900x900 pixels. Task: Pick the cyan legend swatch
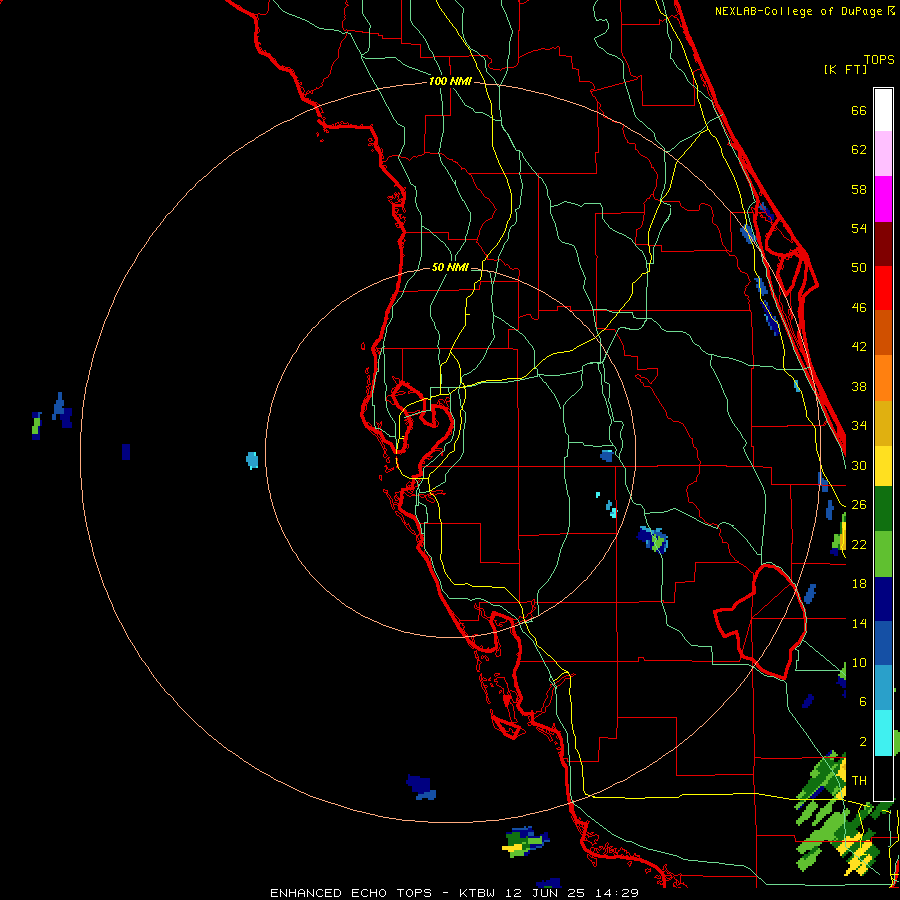[x=883, y=733]
